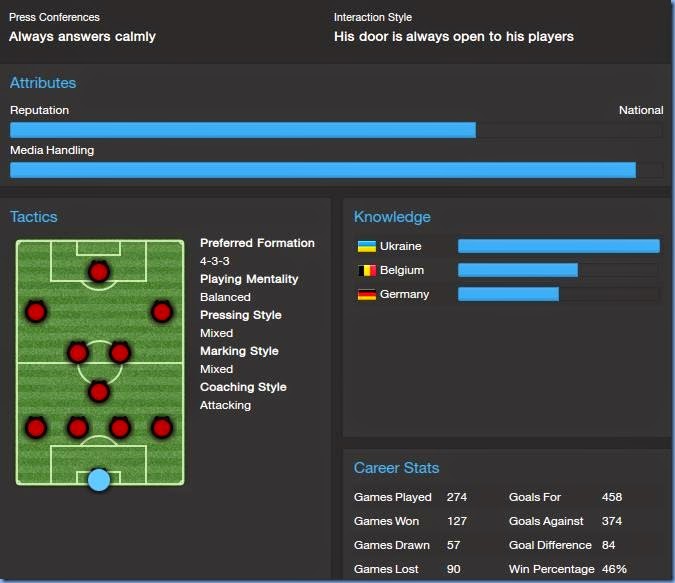Screen dimensions: 675x583
Task: Click the right-back player marker
Action: pyautogui.click(x=161, y=427)
